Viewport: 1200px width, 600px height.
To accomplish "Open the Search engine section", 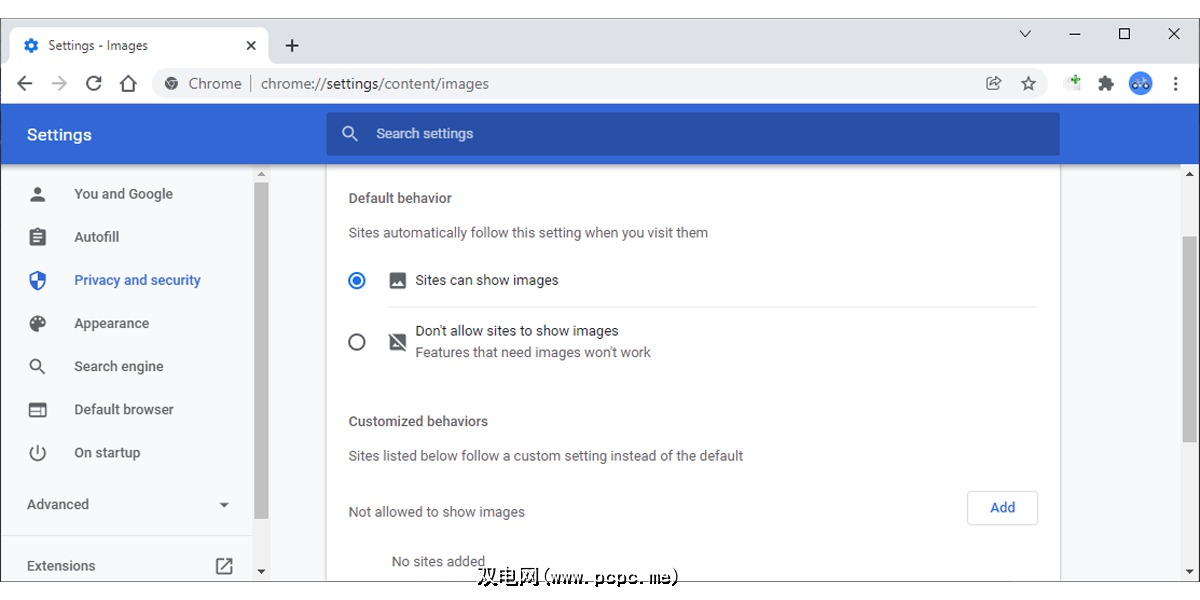I will pos(118,367).
